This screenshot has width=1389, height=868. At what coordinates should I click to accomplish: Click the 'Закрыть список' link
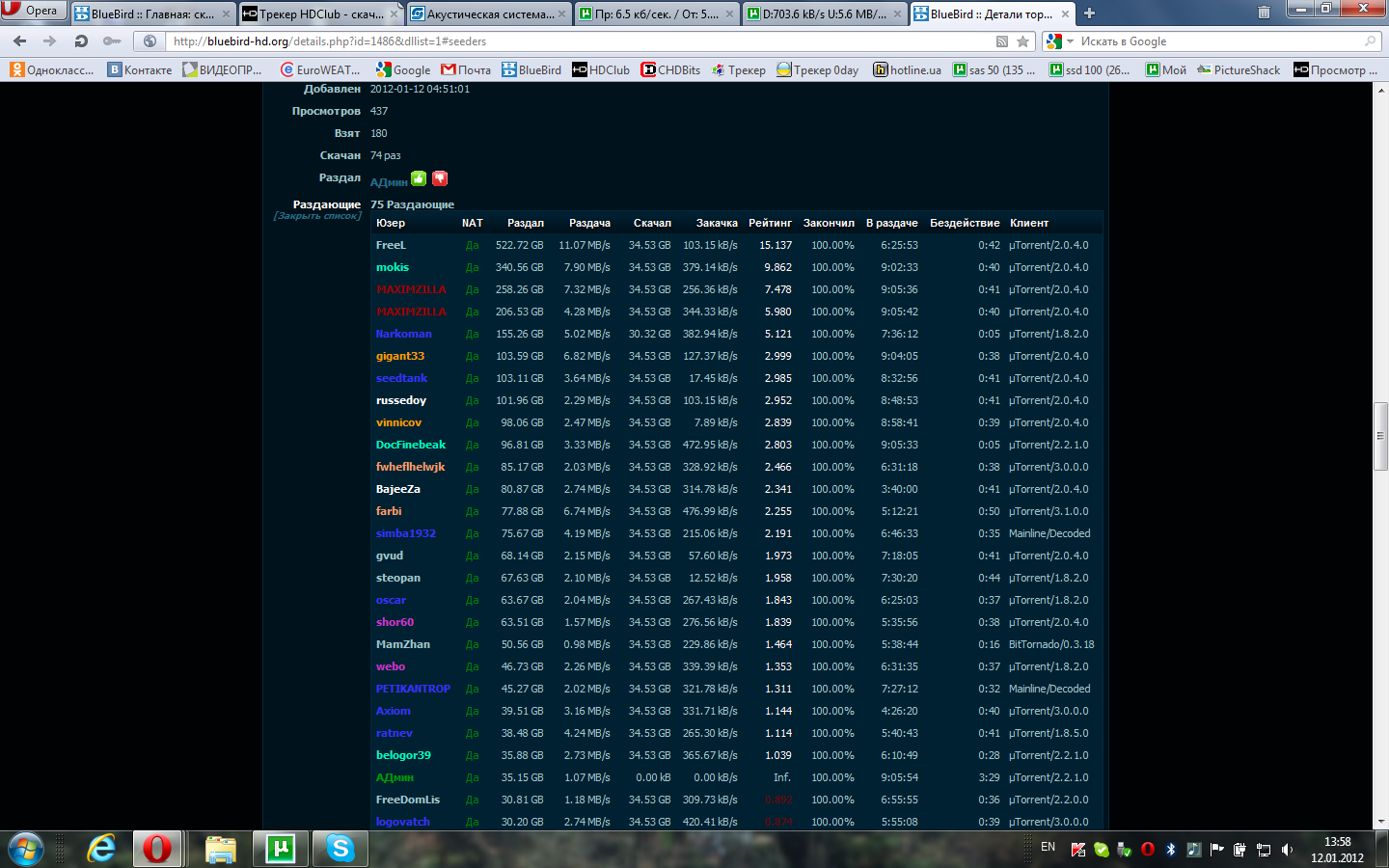(317, 216)
